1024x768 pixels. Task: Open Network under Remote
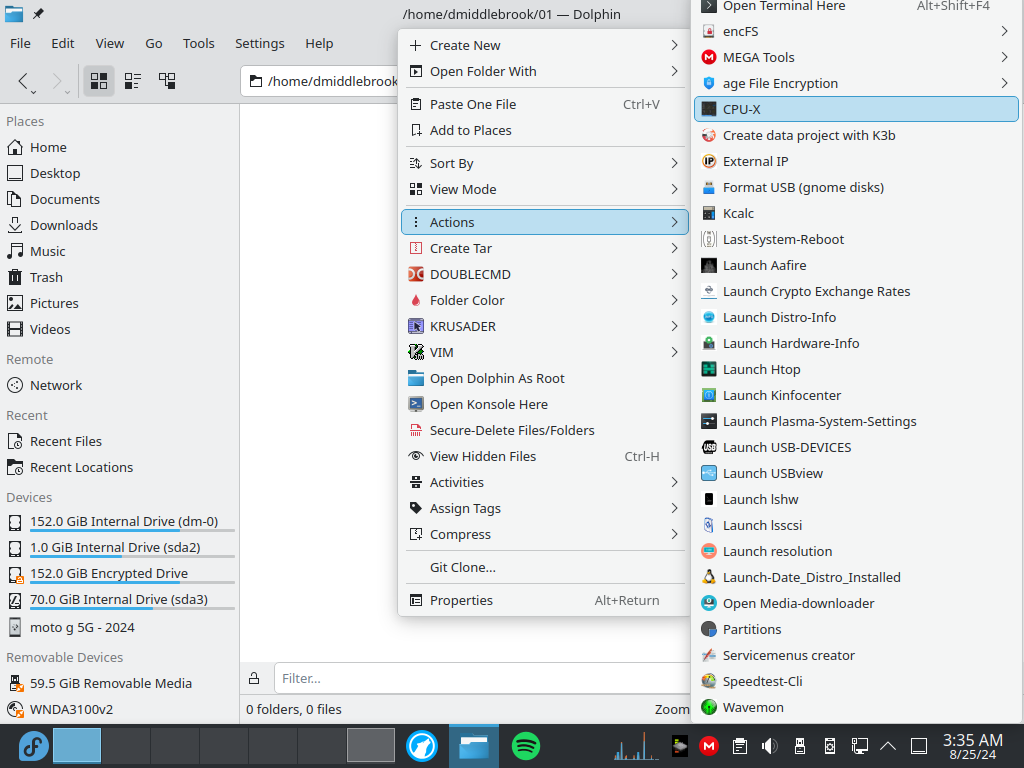pos(120,385)
